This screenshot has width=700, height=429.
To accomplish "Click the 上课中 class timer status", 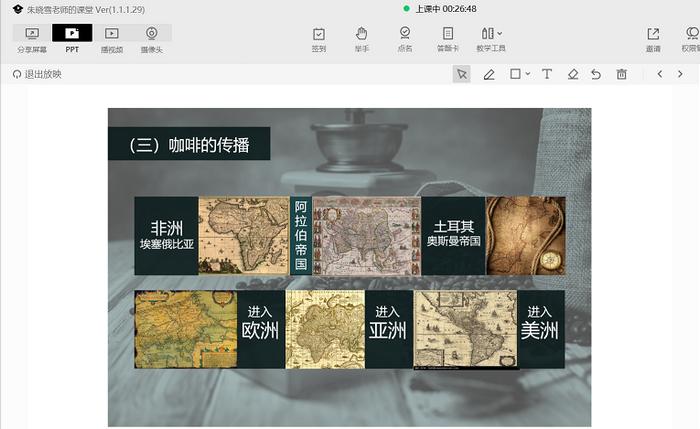I will click(446, 9).
